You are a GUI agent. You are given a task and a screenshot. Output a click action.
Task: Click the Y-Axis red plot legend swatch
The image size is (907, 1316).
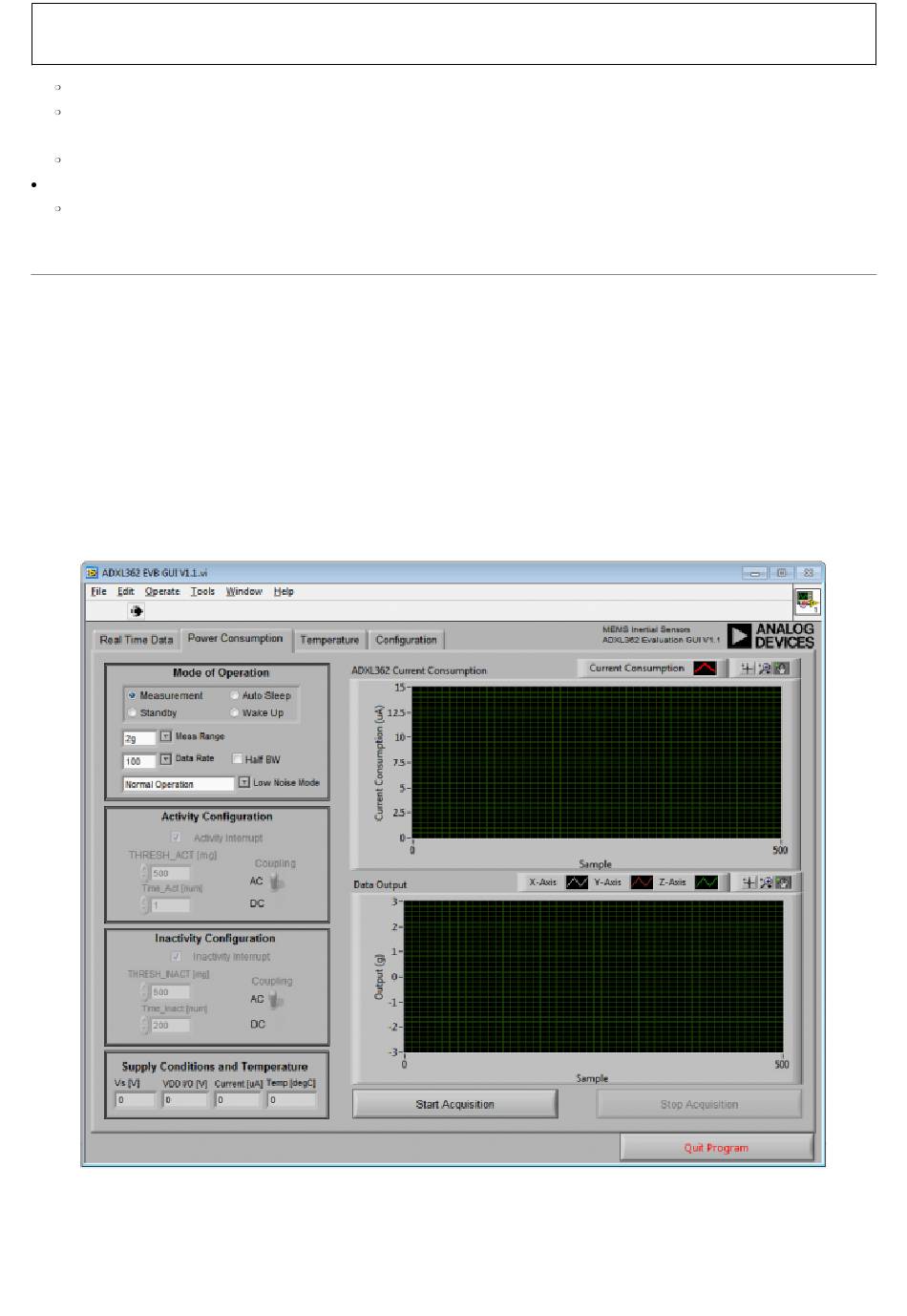tap(642, 881)
